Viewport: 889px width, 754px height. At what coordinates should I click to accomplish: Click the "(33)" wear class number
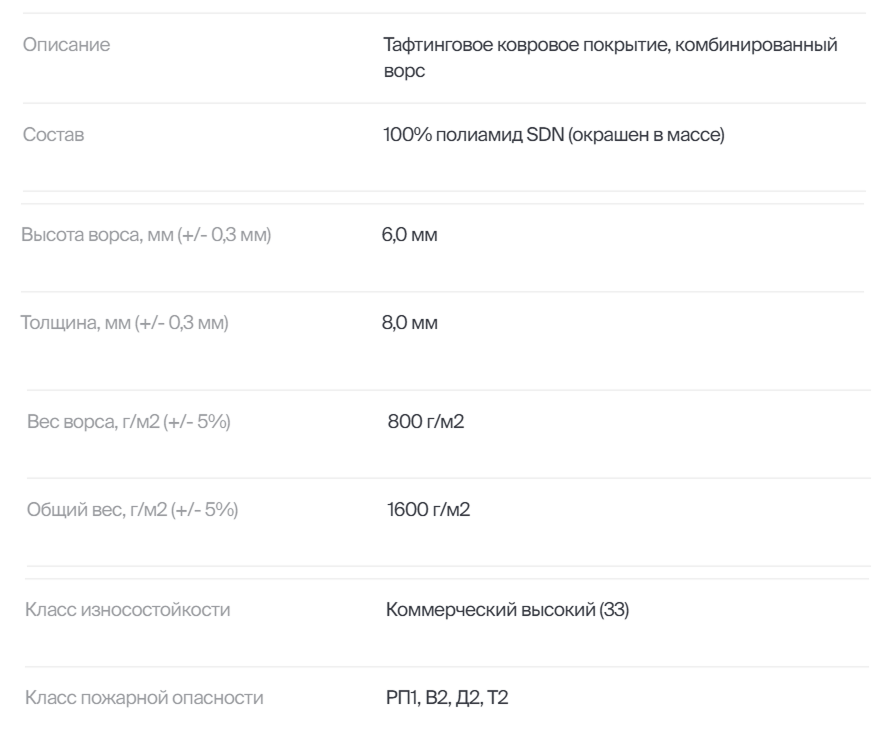coord(614,610)
